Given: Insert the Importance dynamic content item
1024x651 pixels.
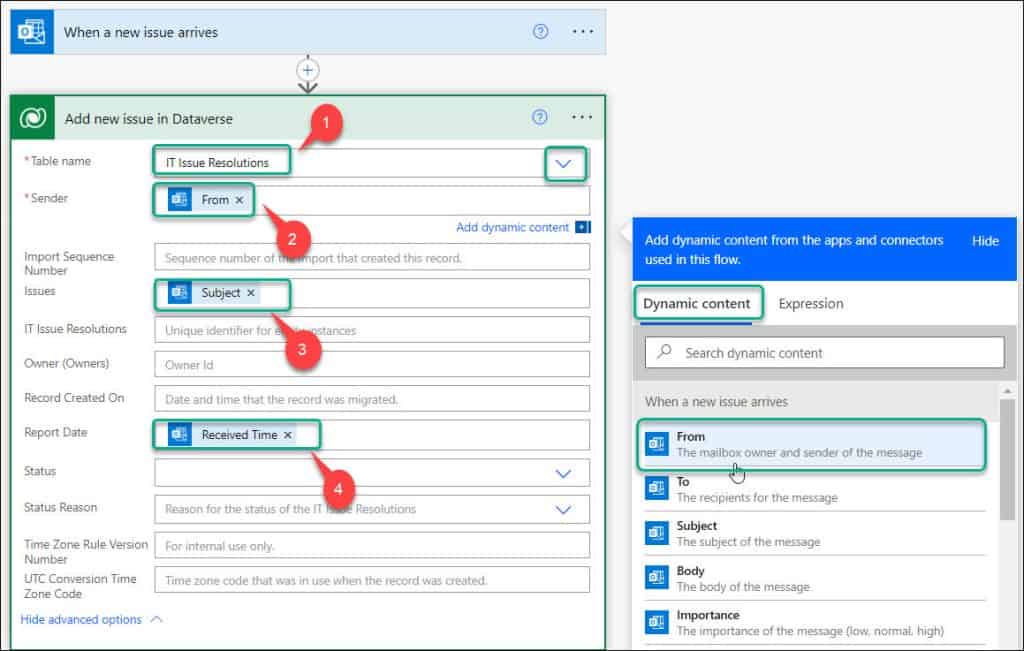Looking at the screenshot, I should [x=814, y=622].
